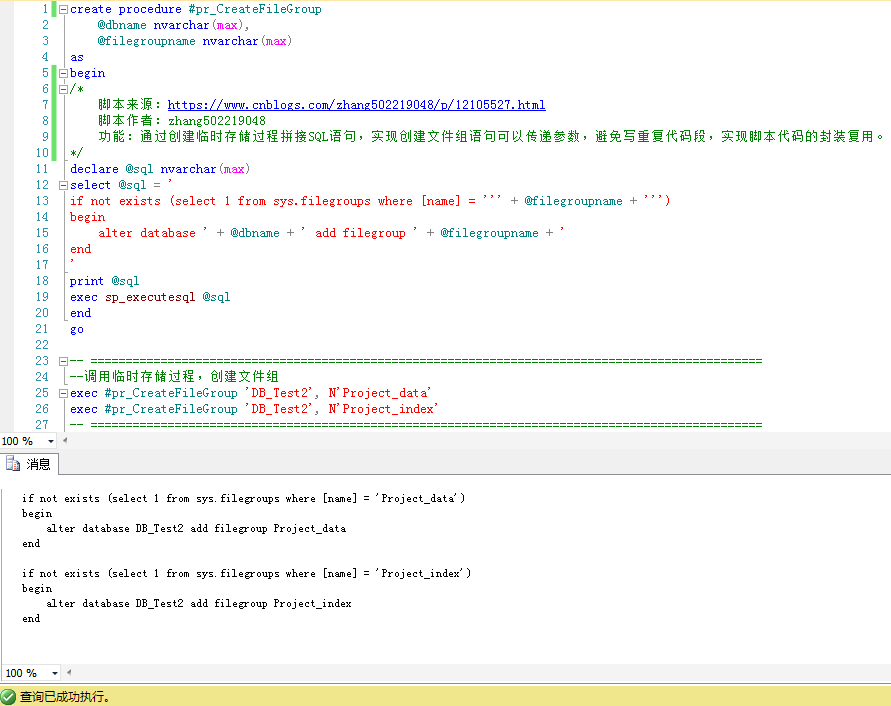Collapse the separator comment region at line 23

pos(62,360)
